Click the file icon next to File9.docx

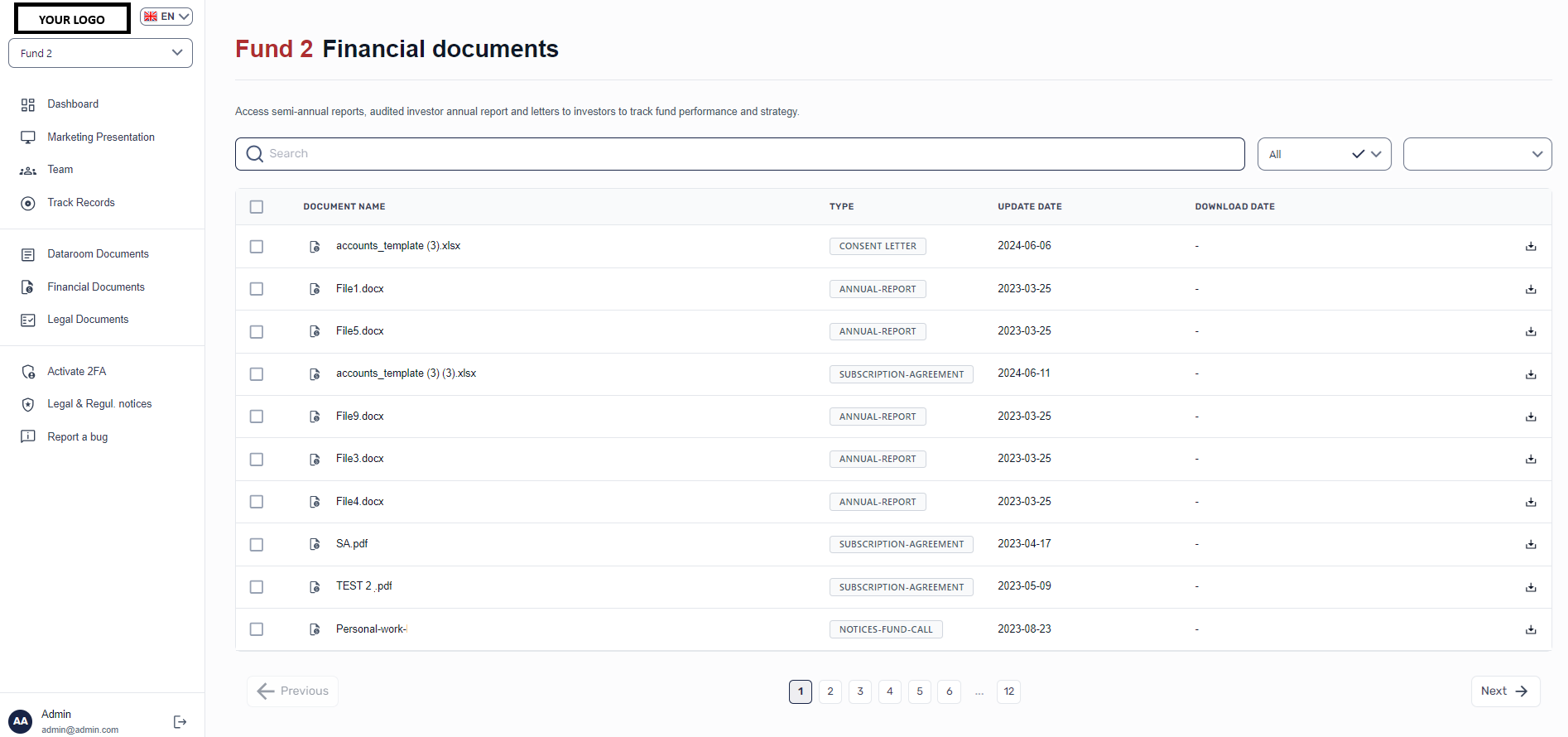(315, 417)
